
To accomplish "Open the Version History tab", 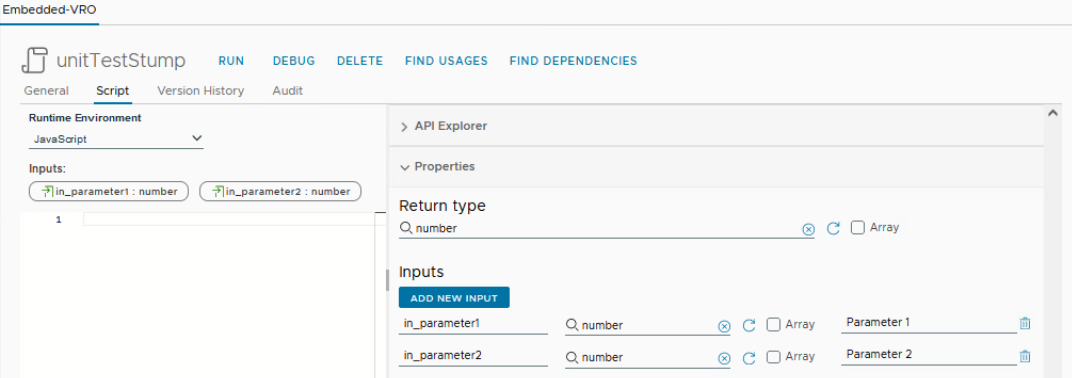I will coord(200,91).
